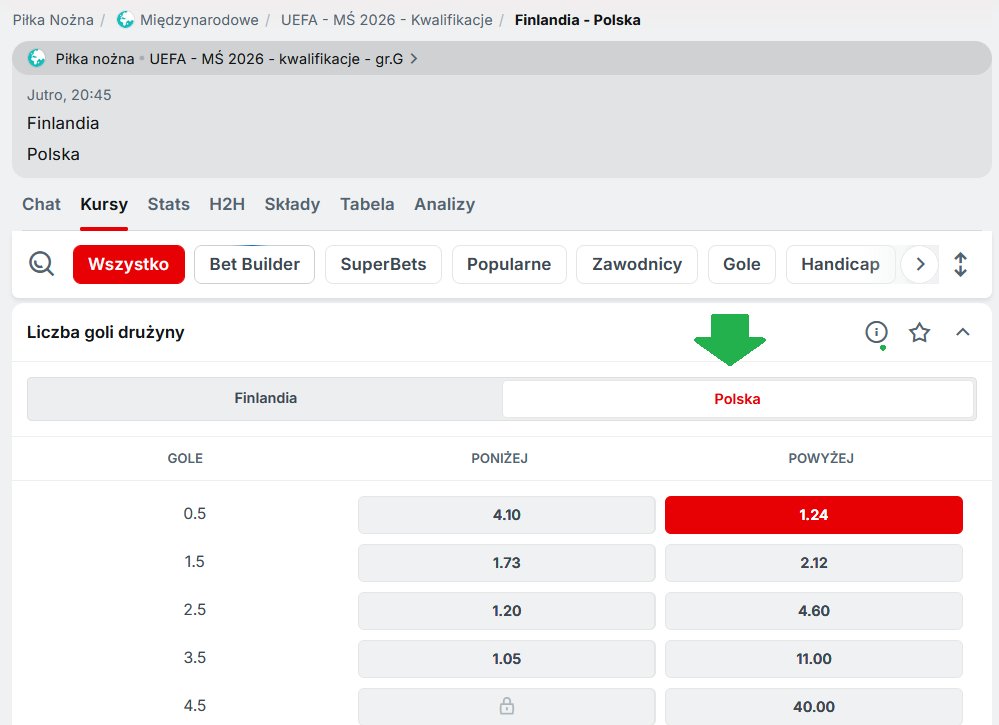Filter markets by Handicap
Screen dimensions: 999x725
840,264
